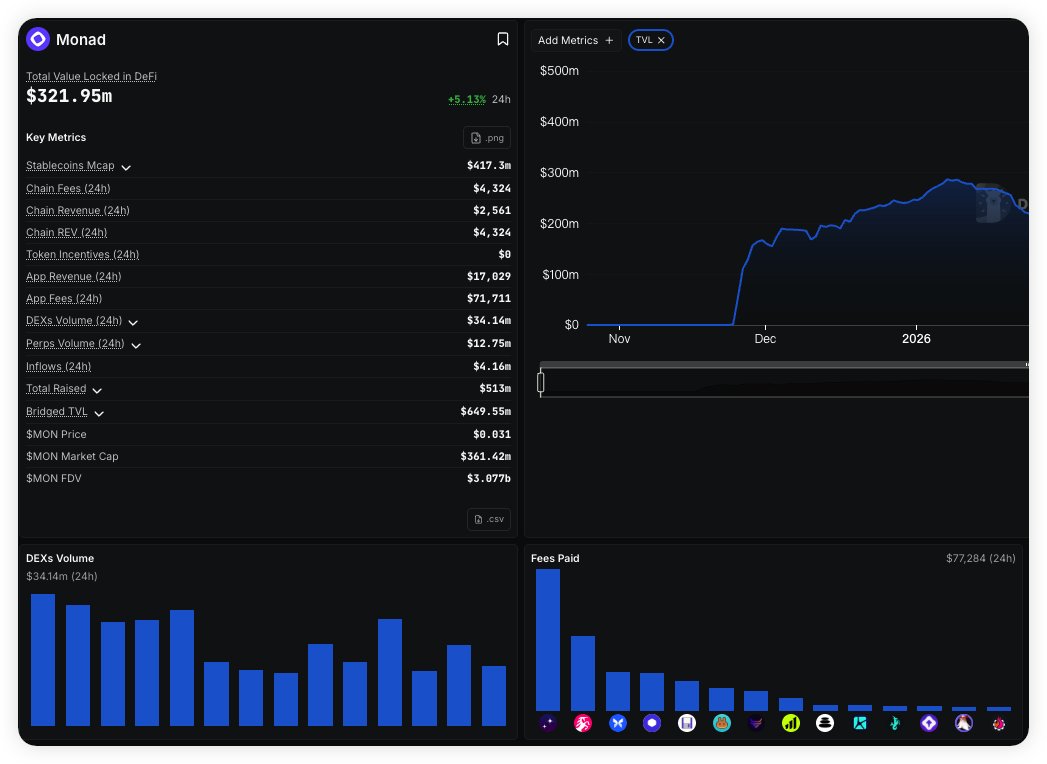Click the DEXs Volume panel title
The width and height of the screenshot is (1047, 764).
(60, 558)
